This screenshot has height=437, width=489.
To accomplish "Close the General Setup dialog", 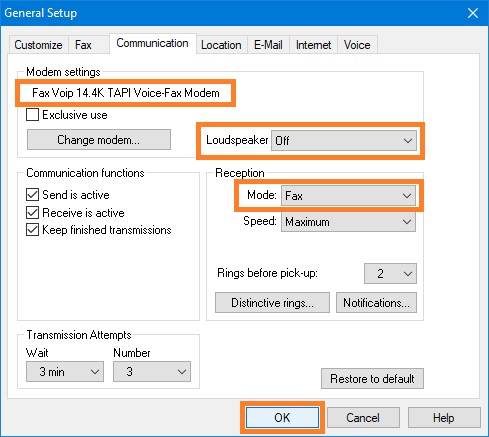I will [473, 13].
